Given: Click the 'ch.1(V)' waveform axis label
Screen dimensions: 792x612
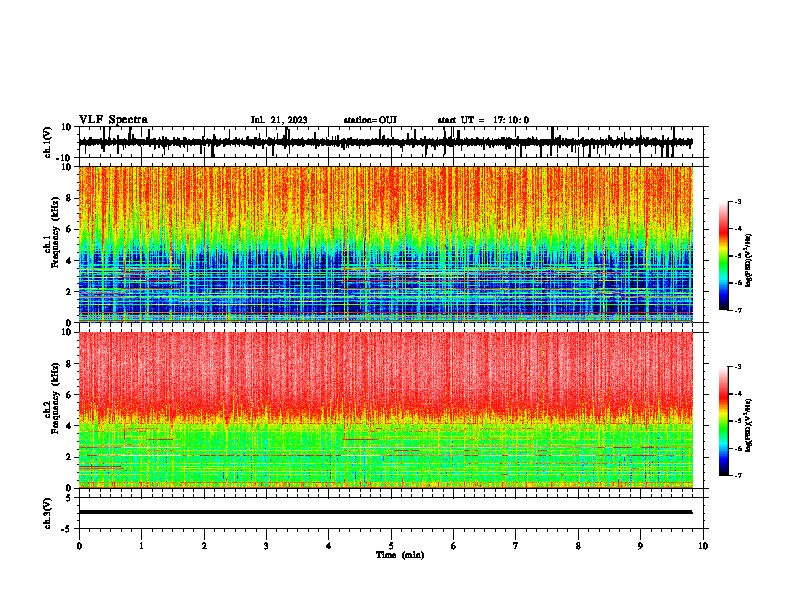Looking at the screenshot, I should tap(48, 142).
